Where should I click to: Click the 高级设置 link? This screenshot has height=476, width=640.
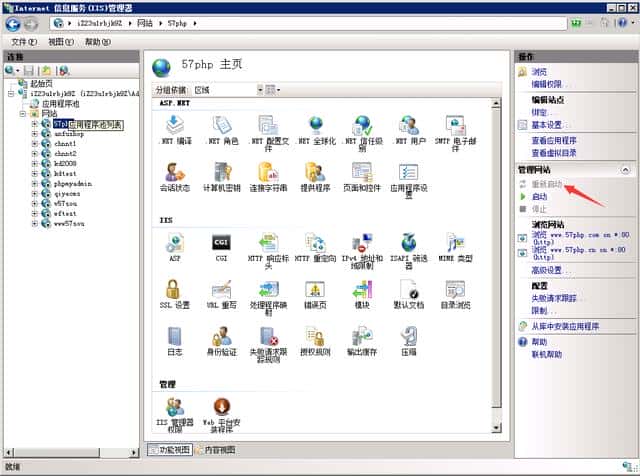tap(549, 270)
